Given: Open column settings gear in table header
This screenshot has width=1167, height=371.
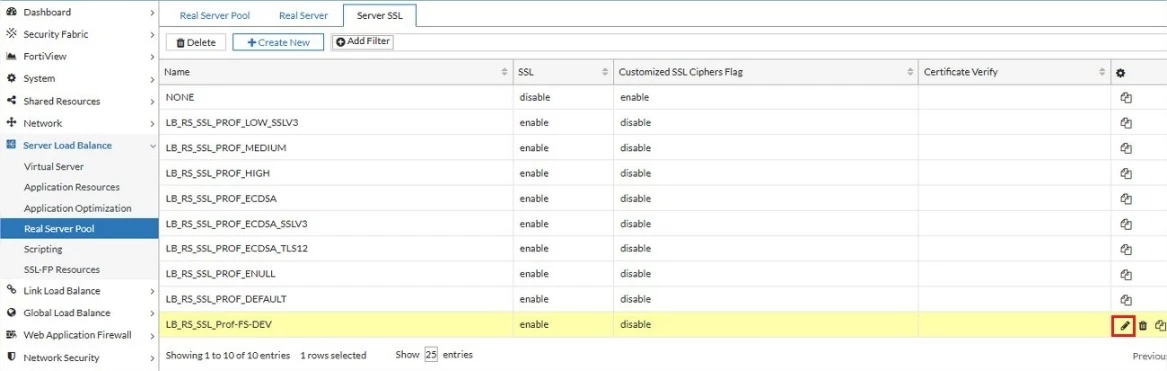Looking at the screenshot, I should click(1121, 73).
